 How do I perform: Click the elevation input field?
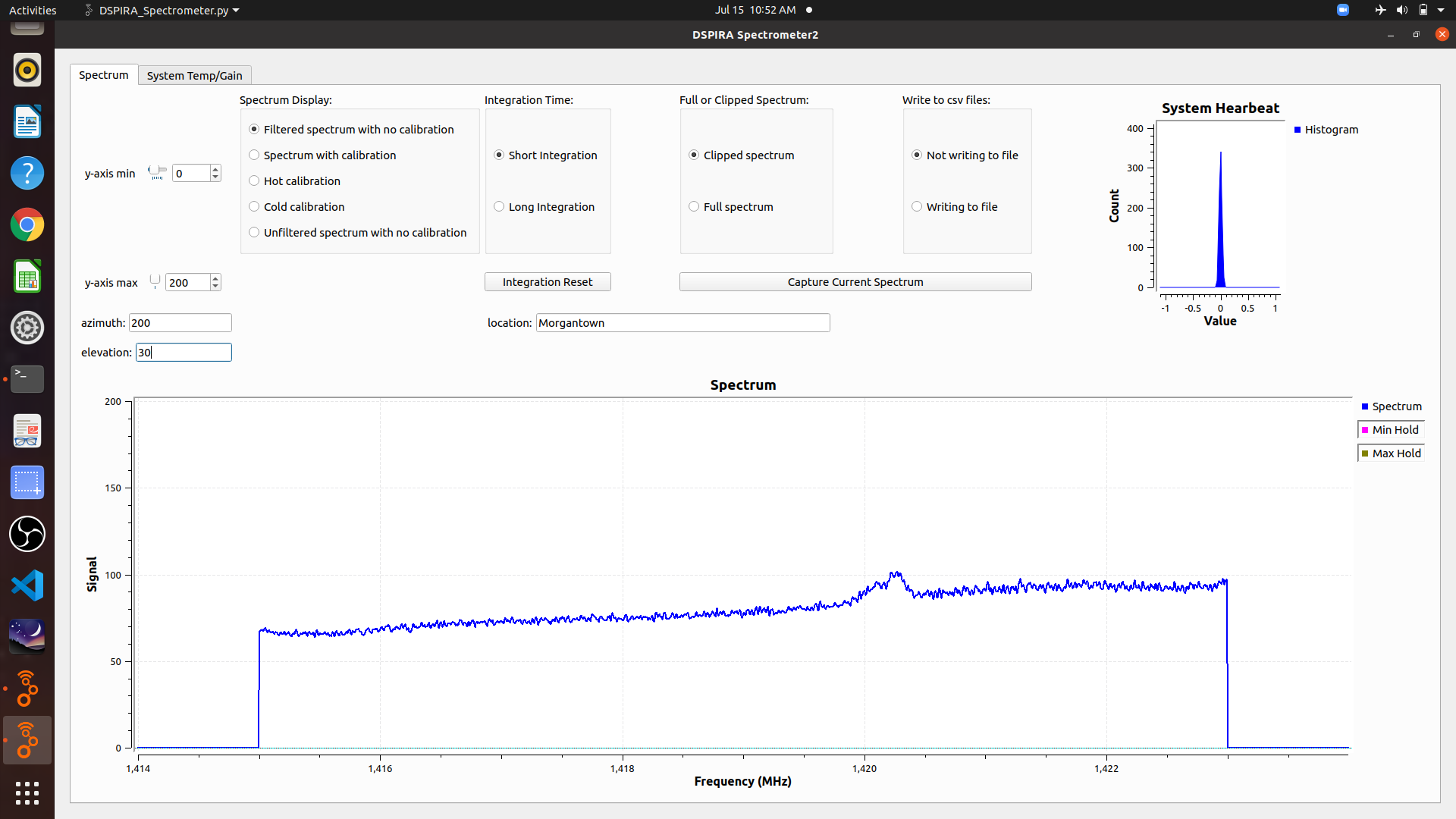(x=184, y=353)
